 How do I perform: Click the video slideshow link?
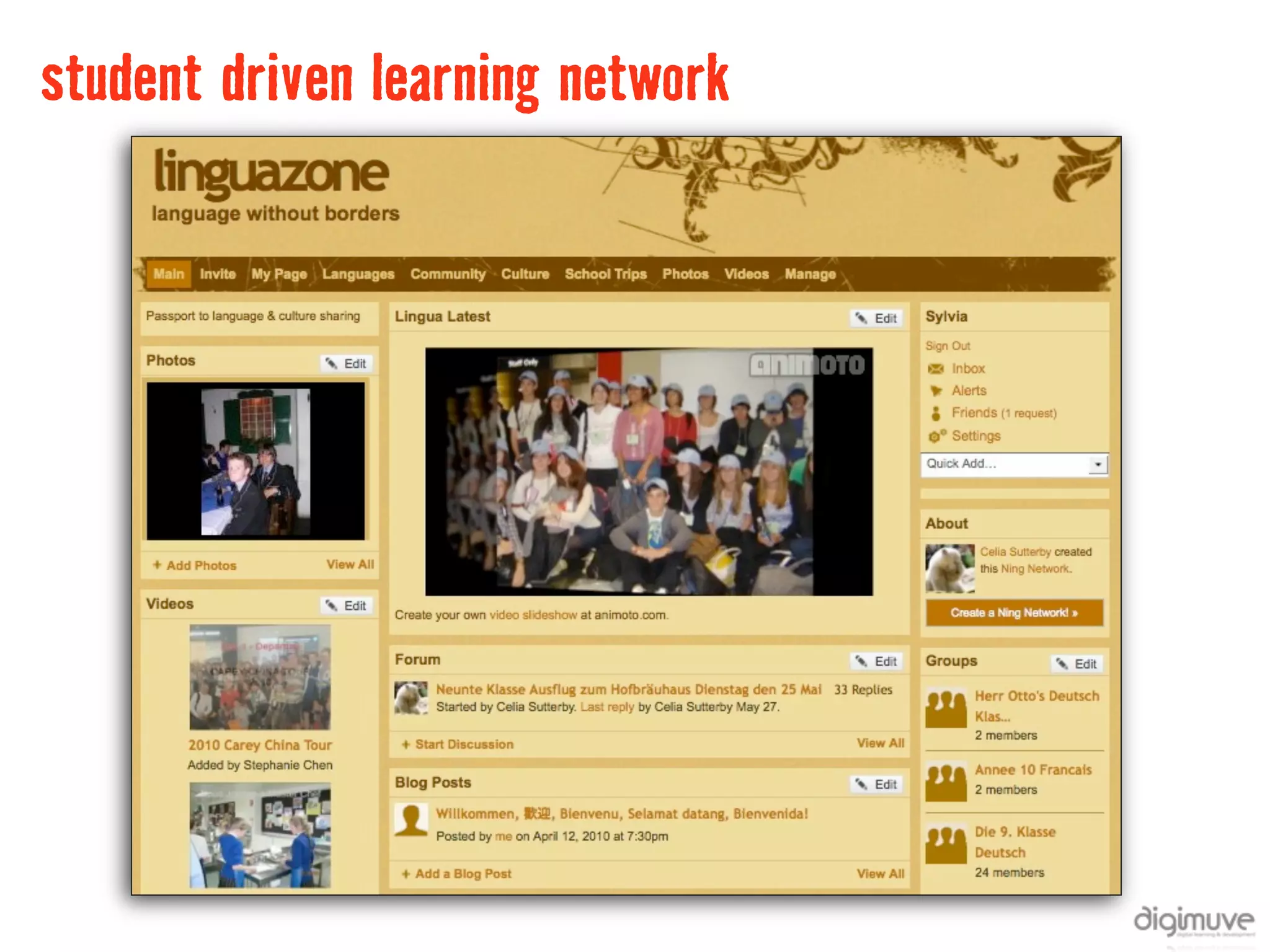pos(533,615)
